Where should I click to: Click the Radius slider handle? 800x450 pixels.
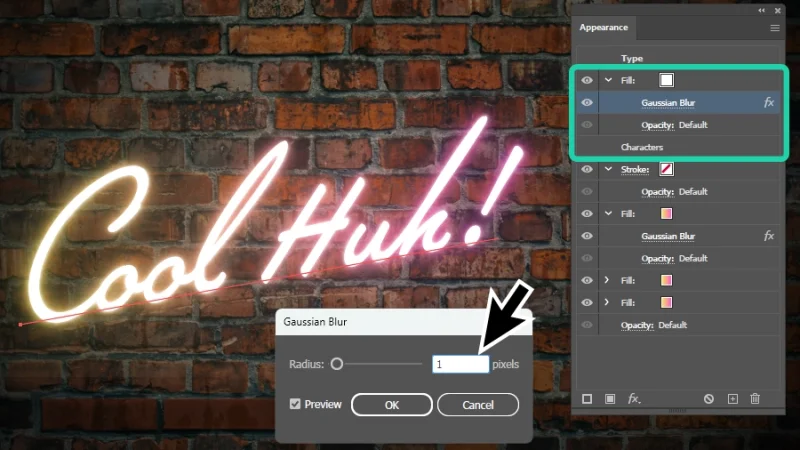coord(337,365)
